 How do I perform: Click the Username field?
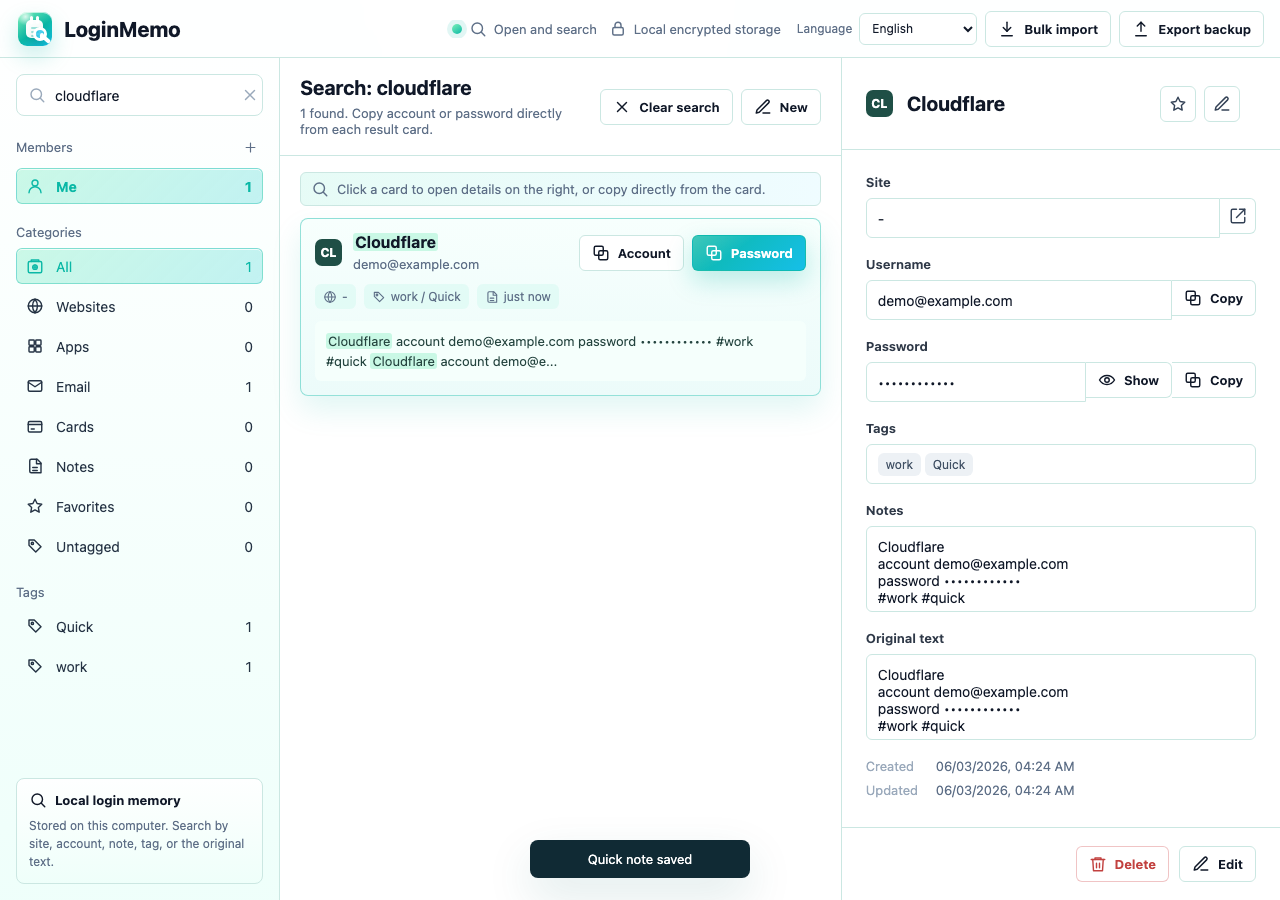(x=1018, y=300)
